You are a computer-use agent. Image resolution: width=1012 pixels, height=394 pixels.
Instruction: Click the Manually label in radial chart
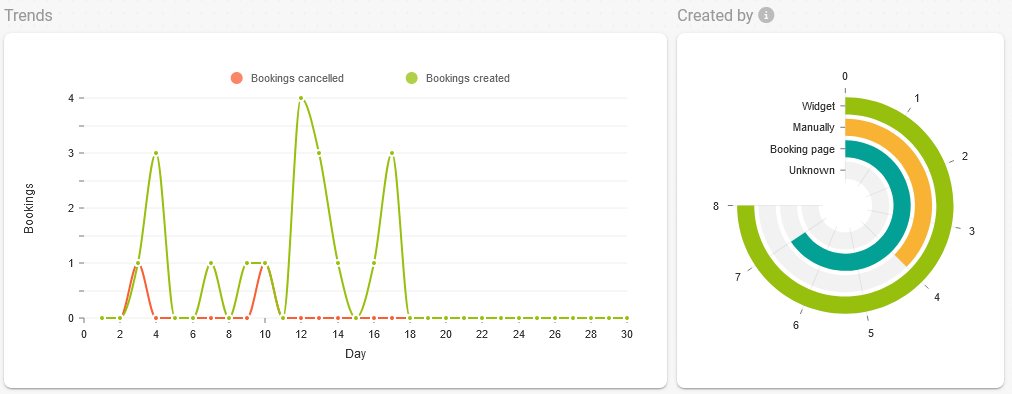point(814,127)
